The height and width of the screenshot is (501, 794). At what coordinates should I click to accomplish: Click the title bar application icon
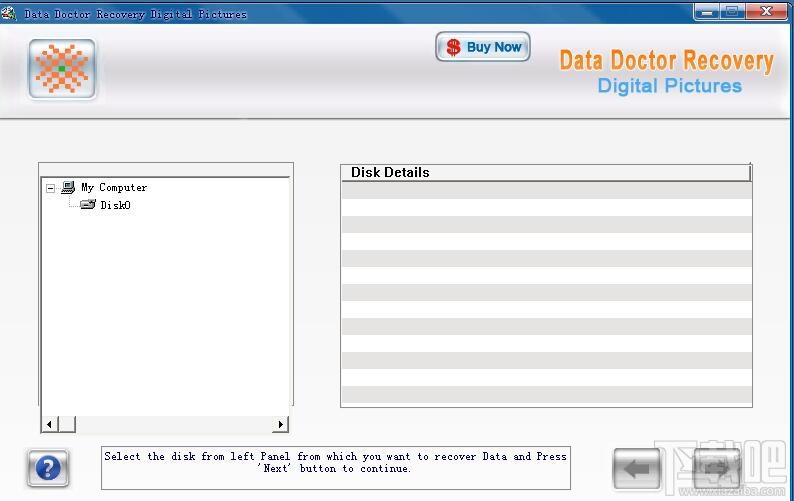coord(9,13)
